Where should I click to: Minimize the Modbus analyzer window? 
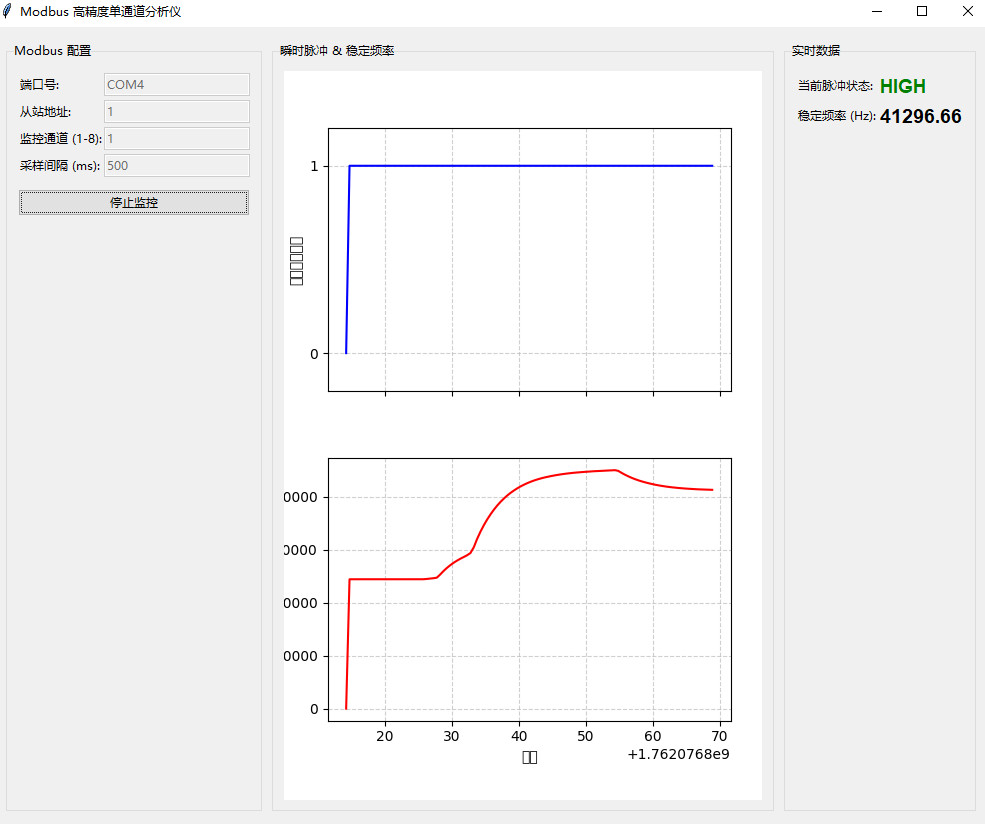876,12
